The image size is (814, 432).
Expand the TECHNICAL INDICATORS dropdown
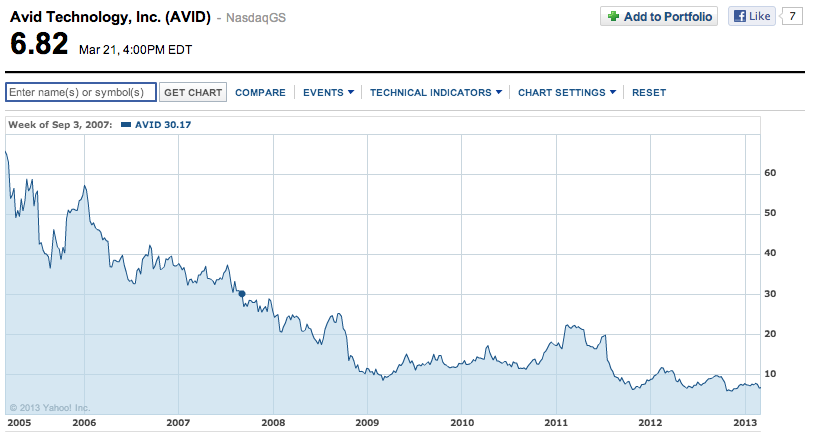436,92
